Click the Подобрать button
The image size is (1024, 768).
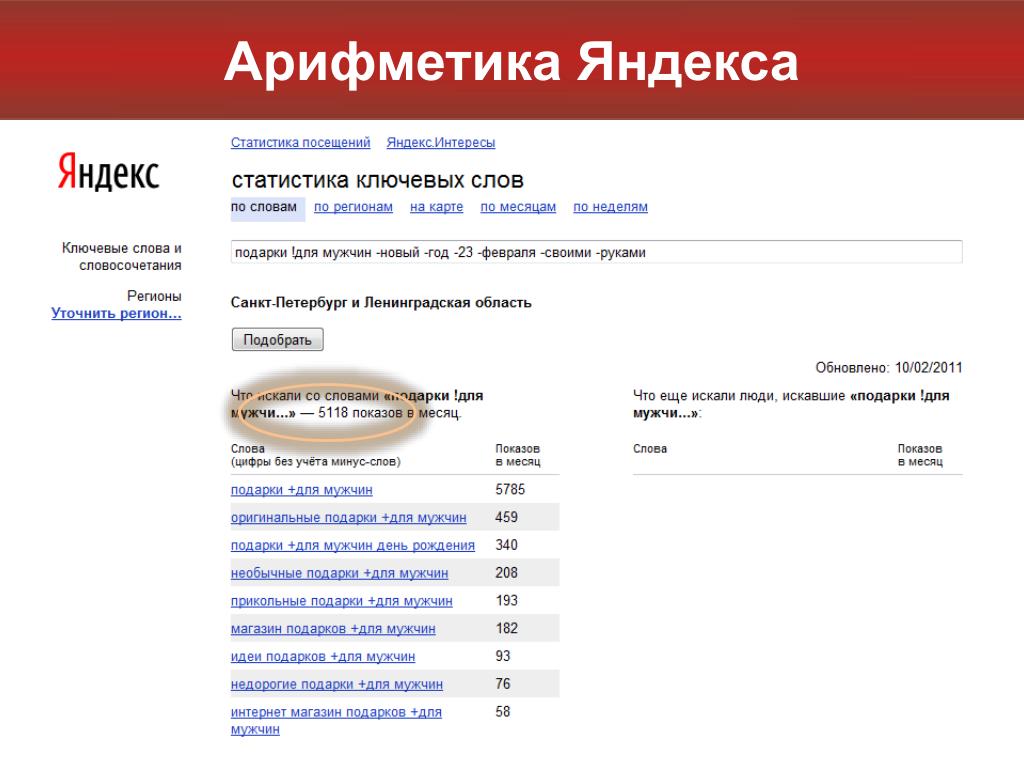(278, 340)
